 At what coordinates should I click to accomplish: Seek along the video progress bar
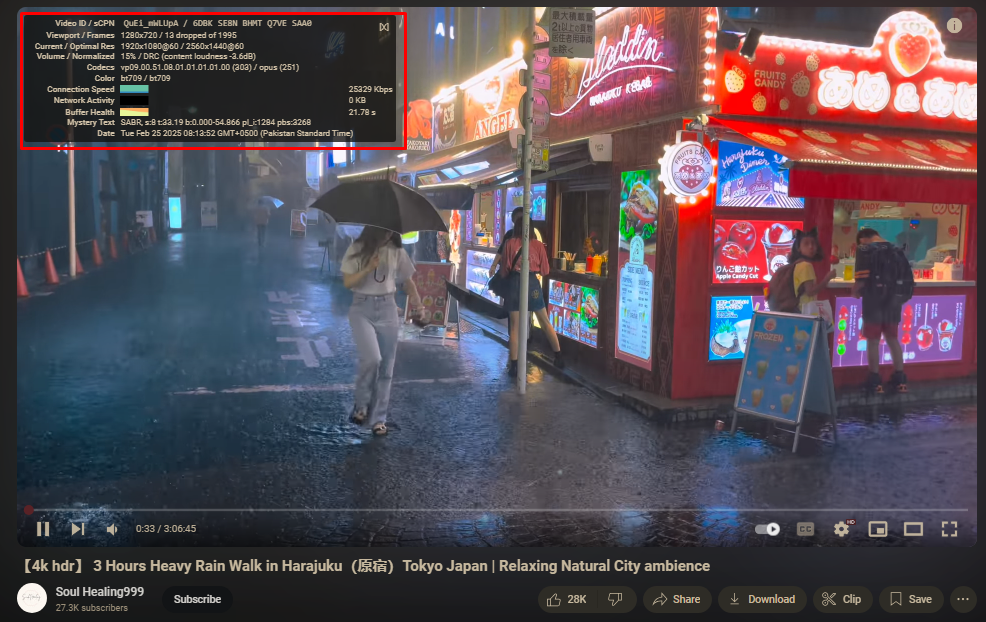tap(497, 509)
